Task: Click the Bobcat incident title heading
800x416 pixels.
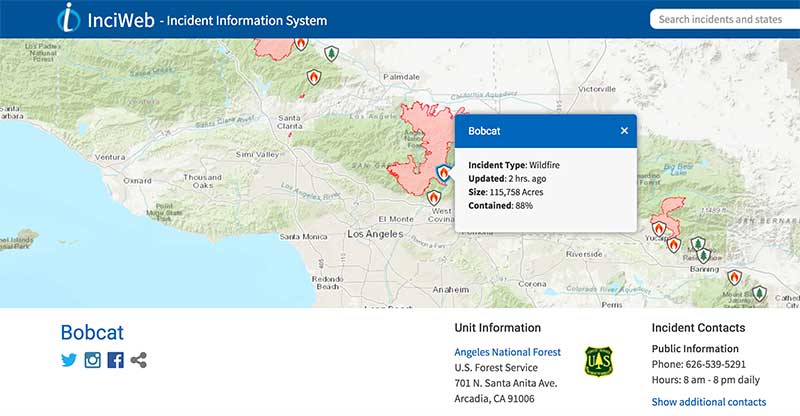Action: 92,333
